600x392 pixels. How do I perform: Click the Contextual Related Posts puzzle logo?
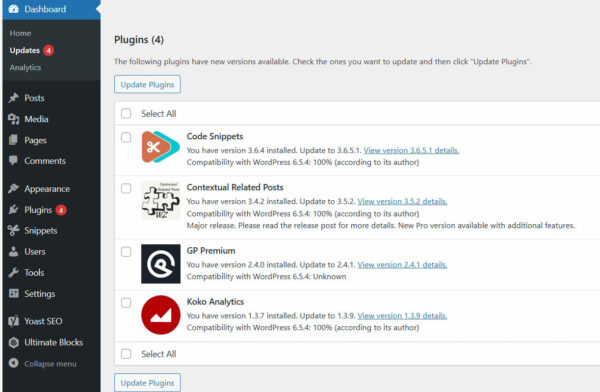click(161, 201)
